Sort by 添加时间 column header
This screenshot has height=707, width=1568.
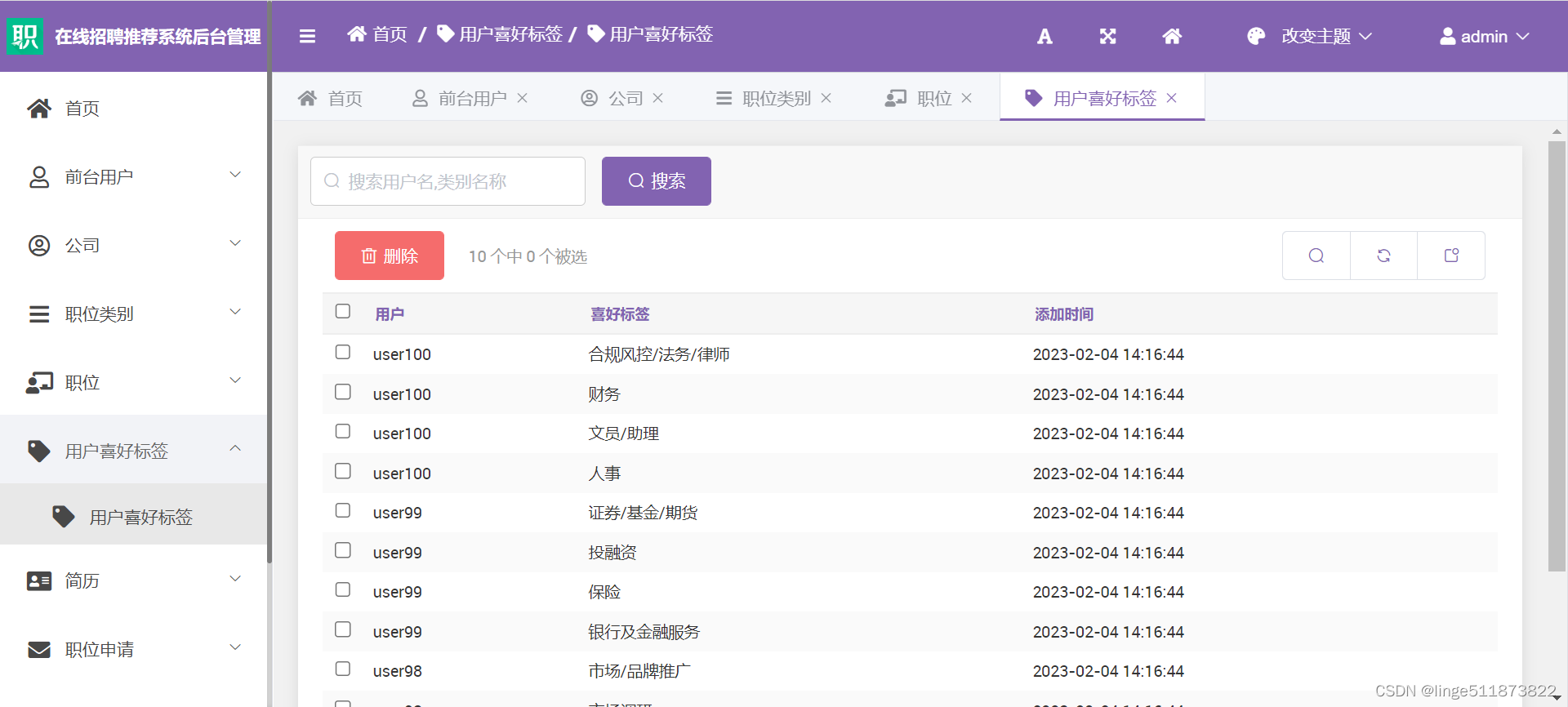click(1064, 314)
